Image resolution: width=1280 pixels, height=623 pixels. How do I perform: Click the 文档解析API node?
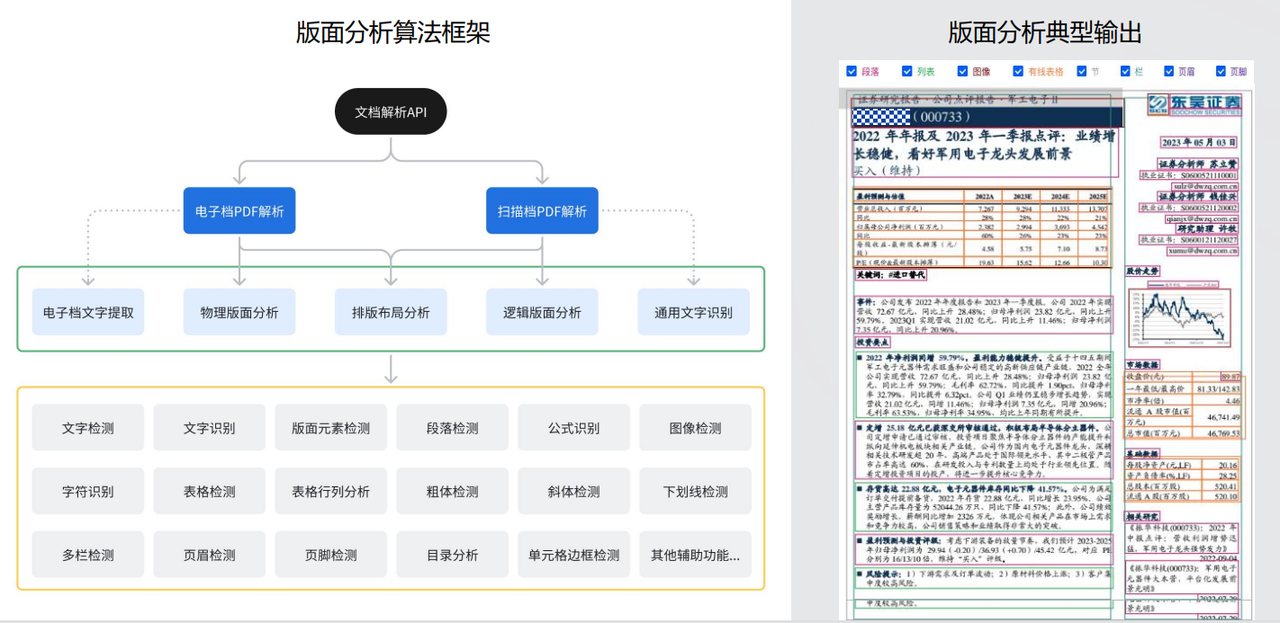(391, 112)
